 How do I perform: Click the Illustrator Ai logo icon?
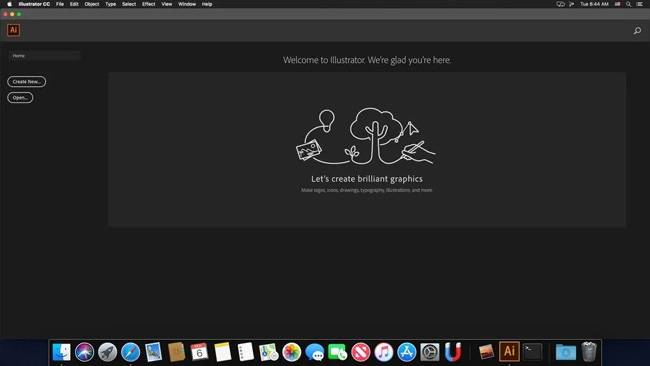coord(13,30)
